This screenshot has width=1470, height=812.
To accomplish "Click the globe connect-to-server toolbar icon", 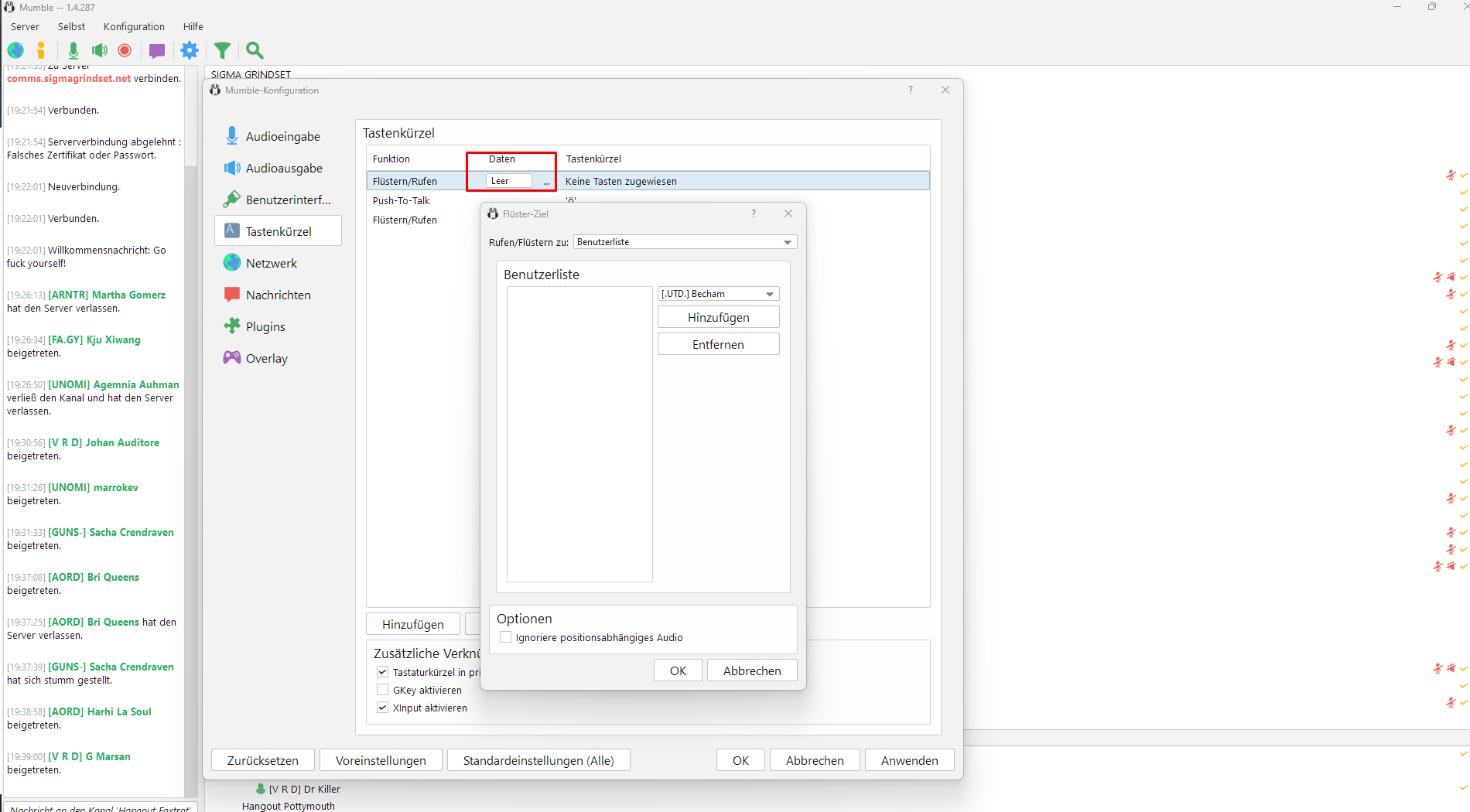I will pyautogui.click(x=15, y=51).
